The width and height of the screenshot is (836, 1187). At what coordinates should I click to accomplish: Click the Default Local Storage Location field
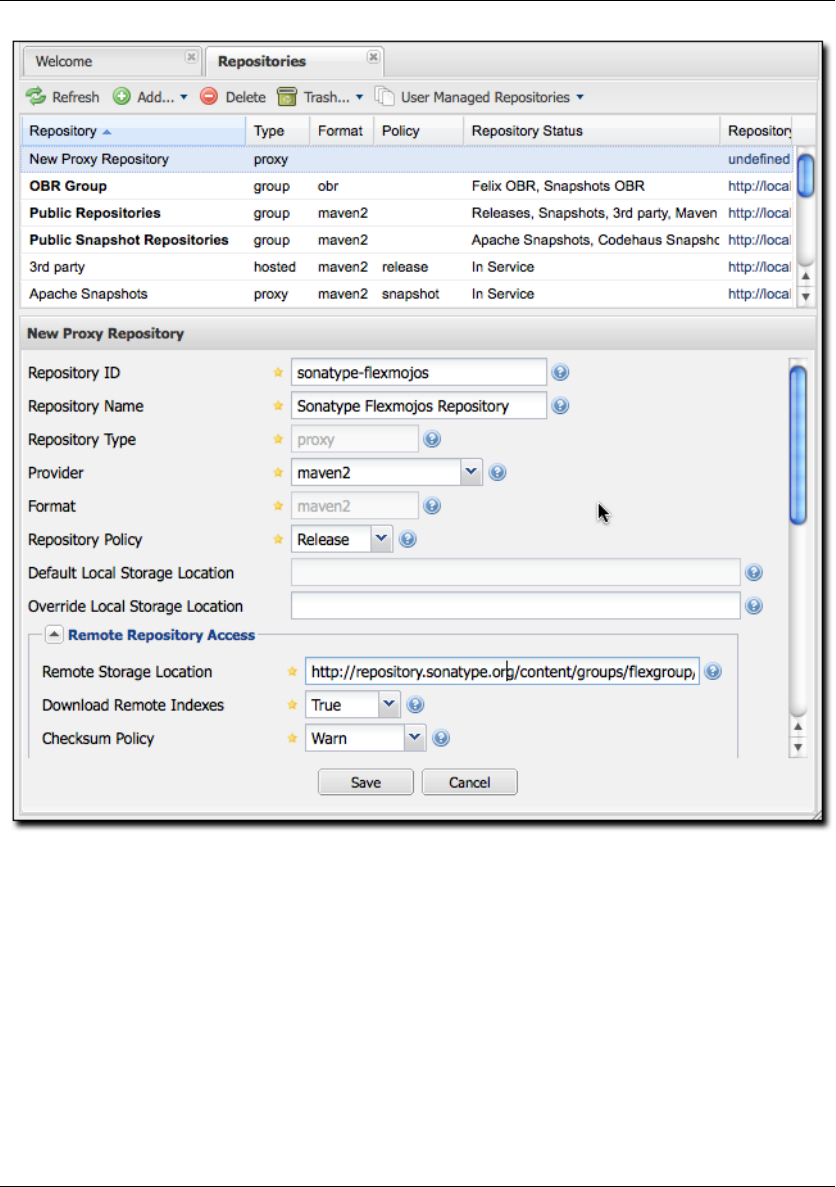[x=516, y=572]
